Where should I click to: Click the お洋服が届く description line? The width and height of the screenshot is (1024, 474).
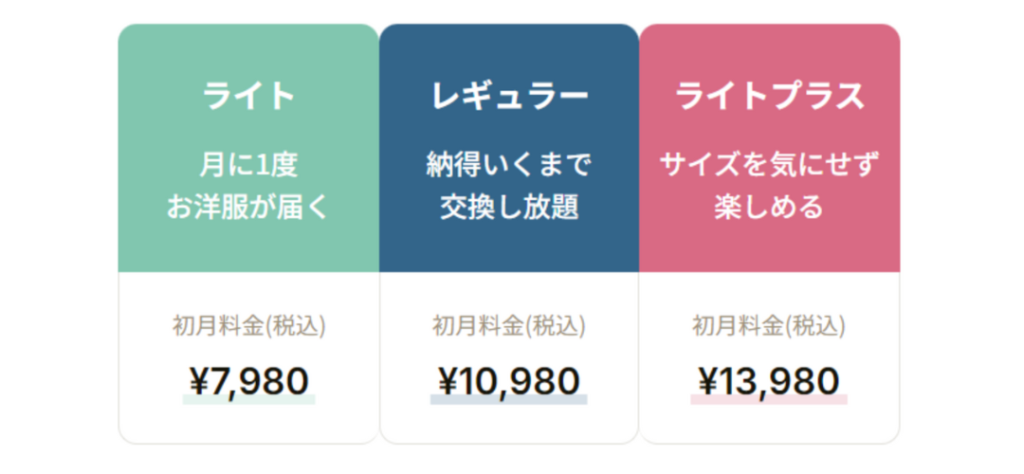click(x=249, y=207)
